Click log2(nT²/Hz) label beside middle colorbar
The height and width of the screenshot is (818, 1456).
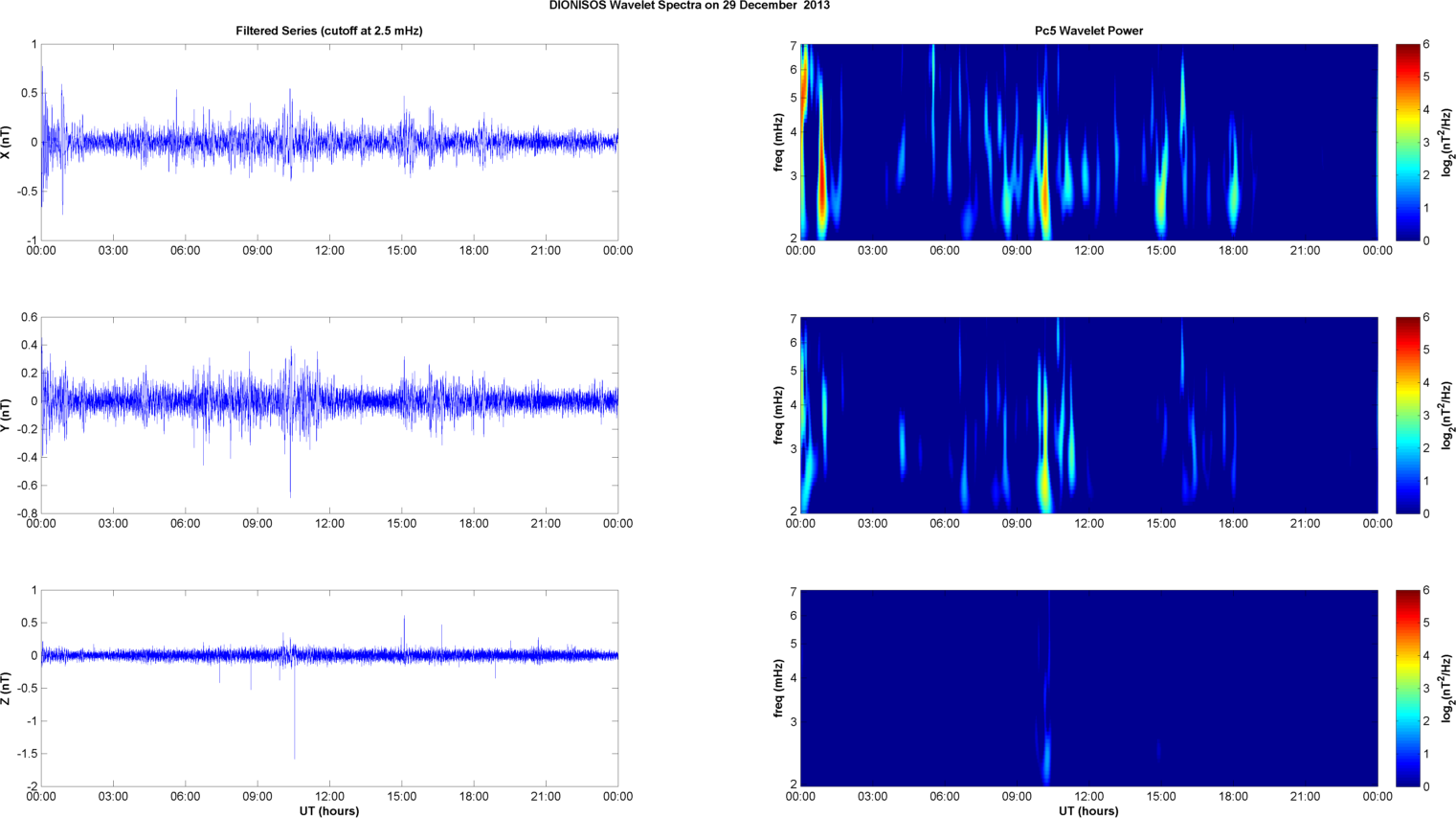coord(1447,416)
